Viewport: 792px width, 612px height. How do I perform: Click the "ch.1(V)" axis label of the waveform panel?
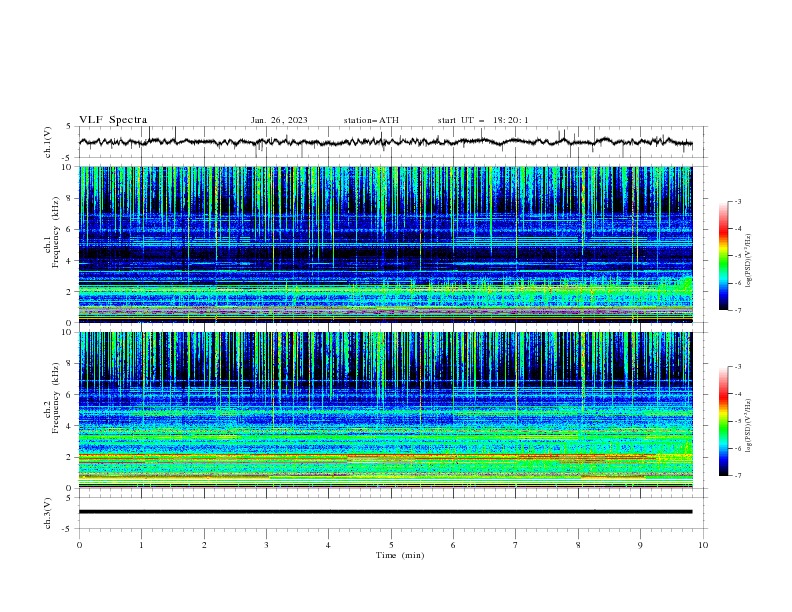48,142
